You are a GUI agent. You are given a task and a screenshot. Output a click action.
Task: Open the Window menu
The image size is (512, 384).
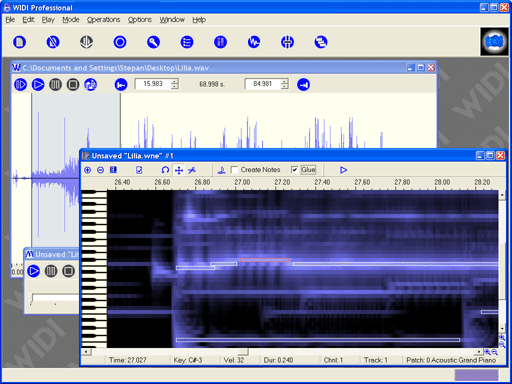[172, 20]
